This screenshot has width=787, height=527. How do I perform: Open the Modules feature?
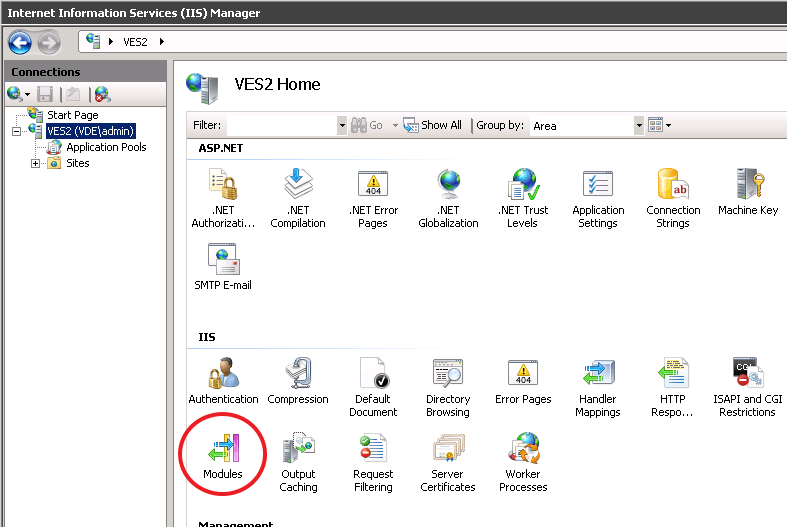[x=223, y=456]
